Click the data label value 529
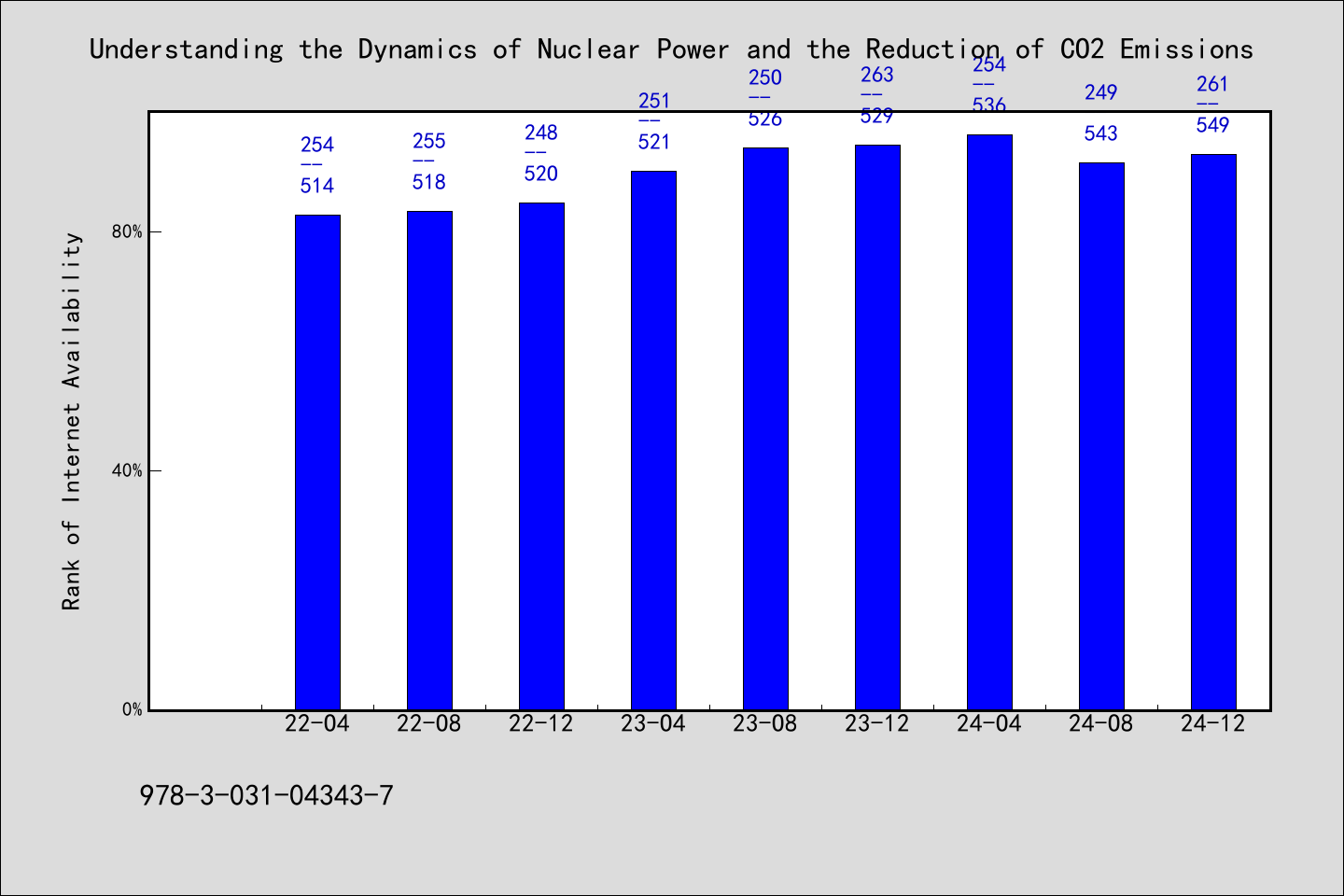1344x896 pixels. (x=877, y=116)
